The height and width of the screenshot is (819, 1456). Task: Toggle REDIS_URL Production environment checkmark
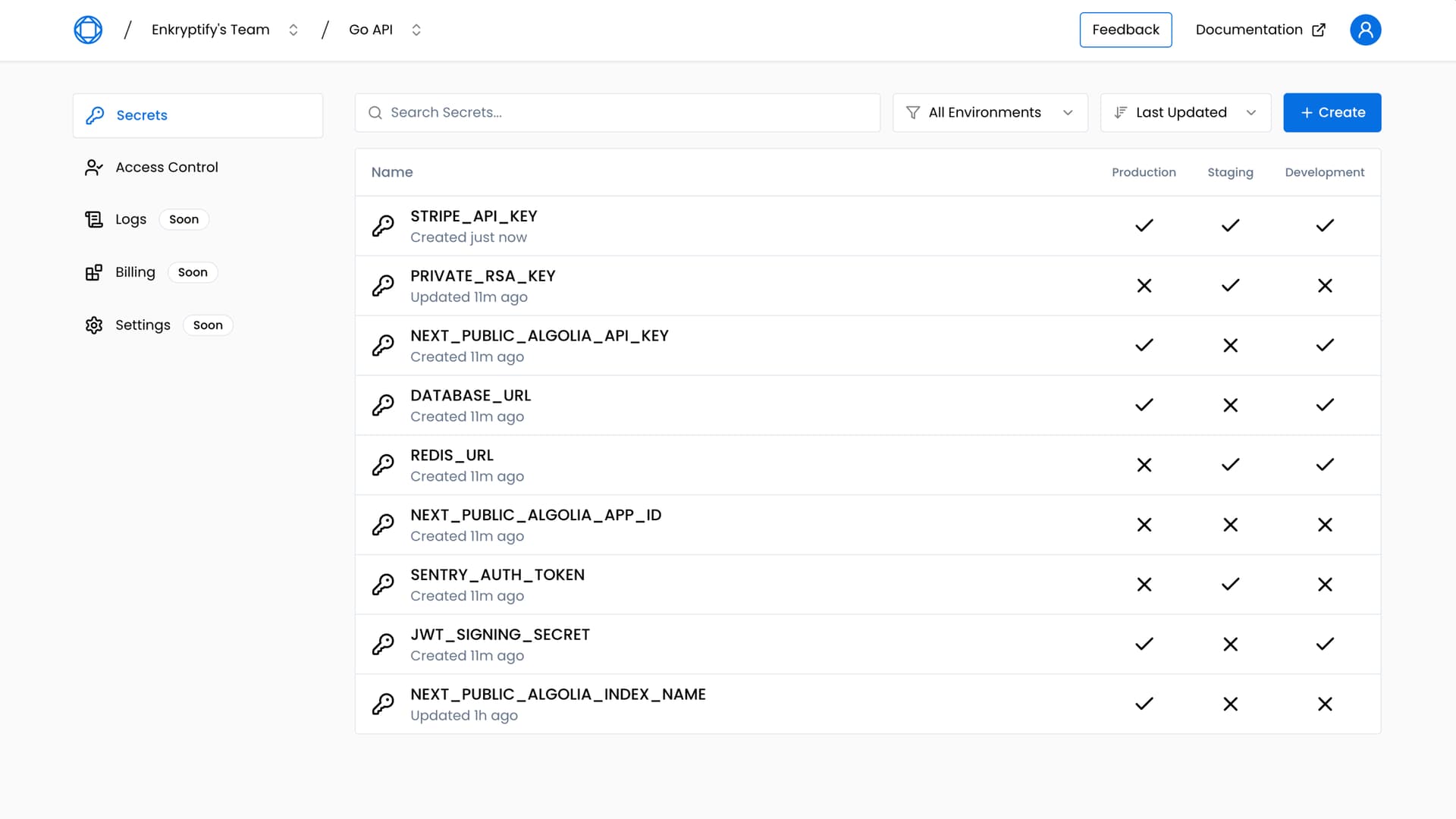pos(1143,464)
